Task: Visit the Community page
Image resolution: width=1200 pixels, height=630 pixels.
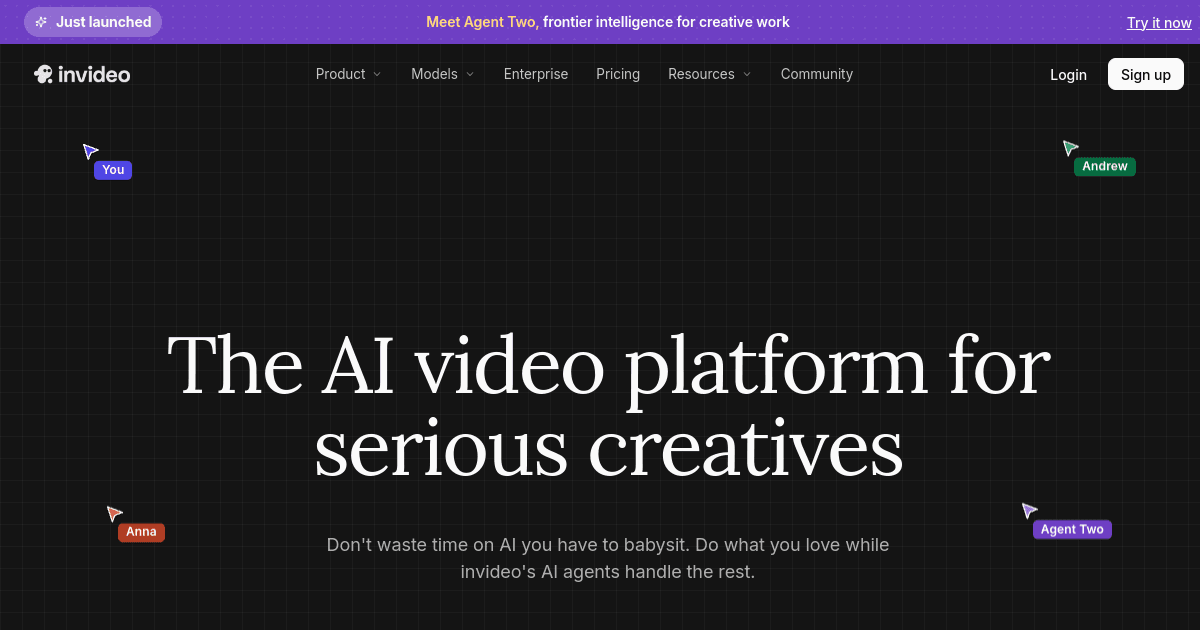Action: pyautogui.click(x=817, y=74)
